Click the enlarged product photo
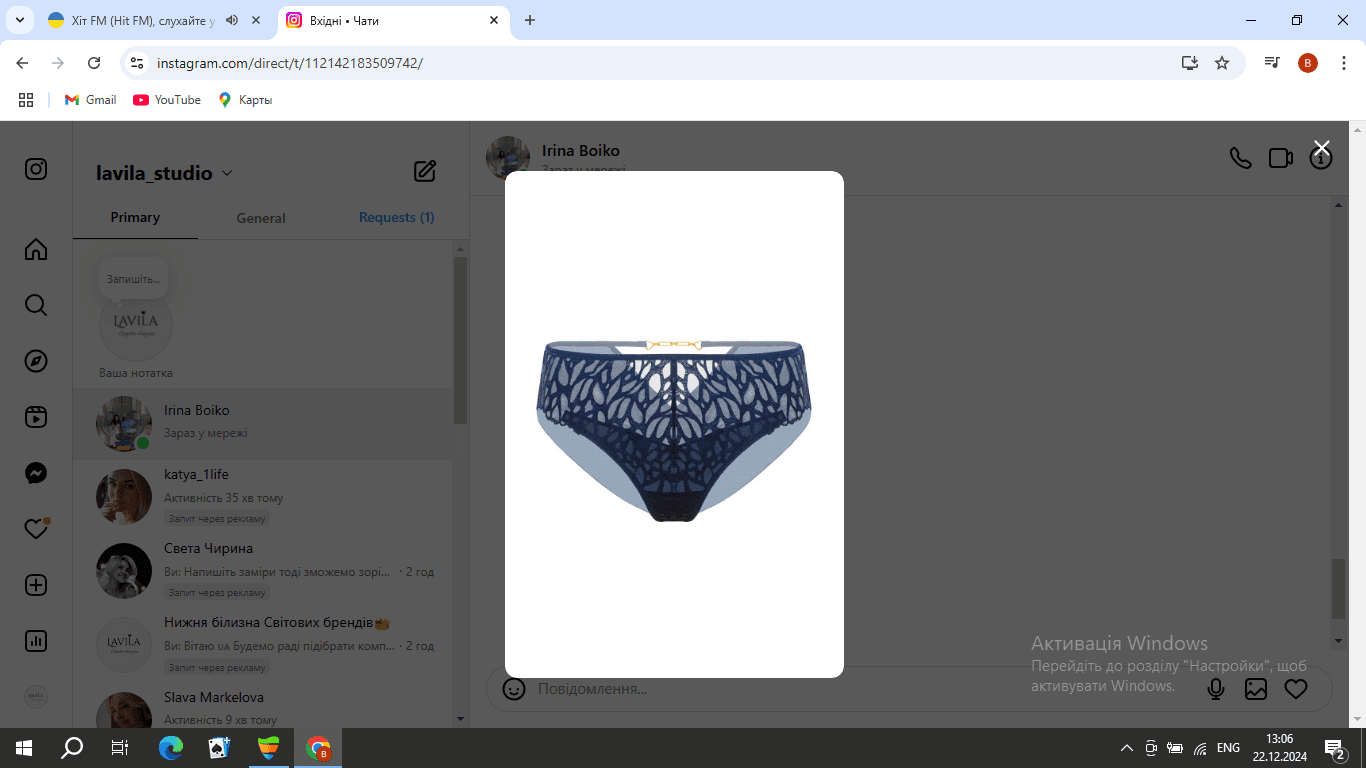 674,424
